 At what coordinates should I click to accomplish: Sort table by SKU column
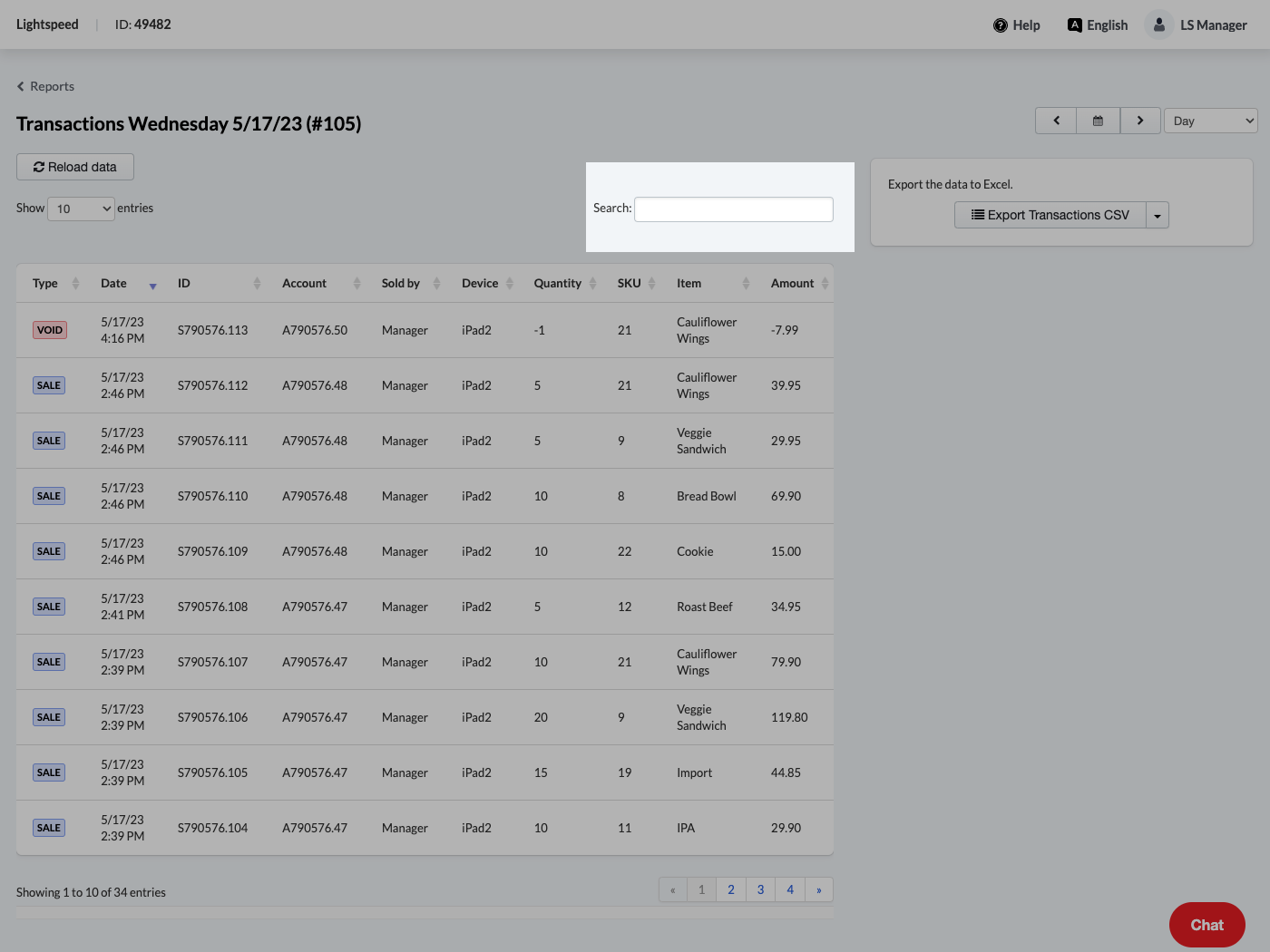point(635,283)
